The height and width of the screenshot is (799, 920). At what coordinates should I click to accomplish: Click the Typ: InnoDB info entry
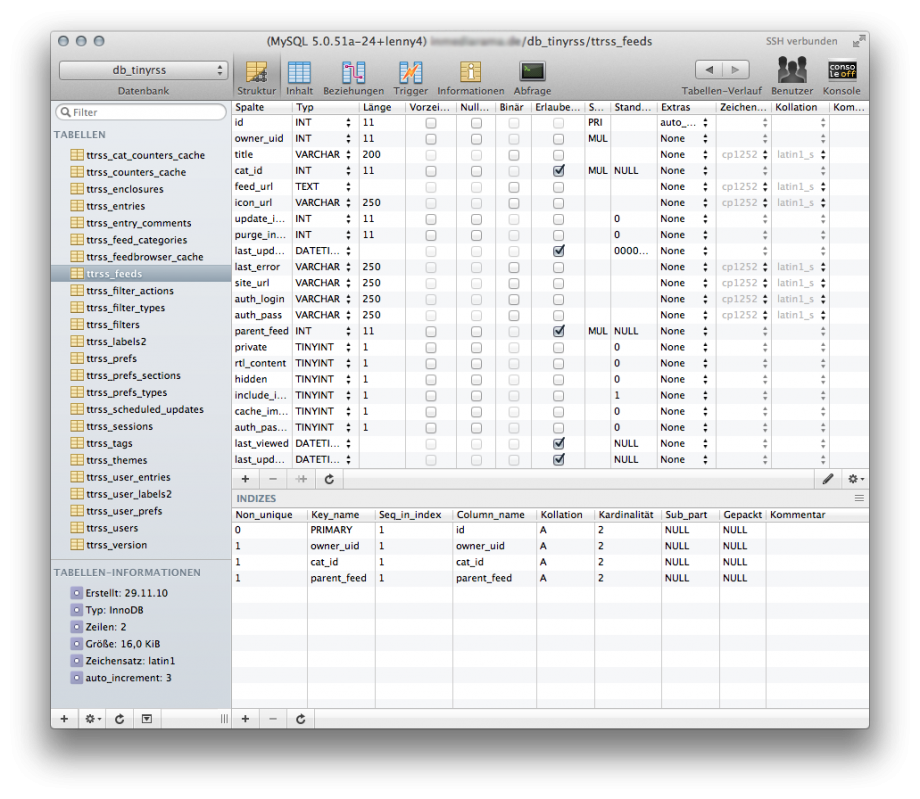[x=114, y=610]
